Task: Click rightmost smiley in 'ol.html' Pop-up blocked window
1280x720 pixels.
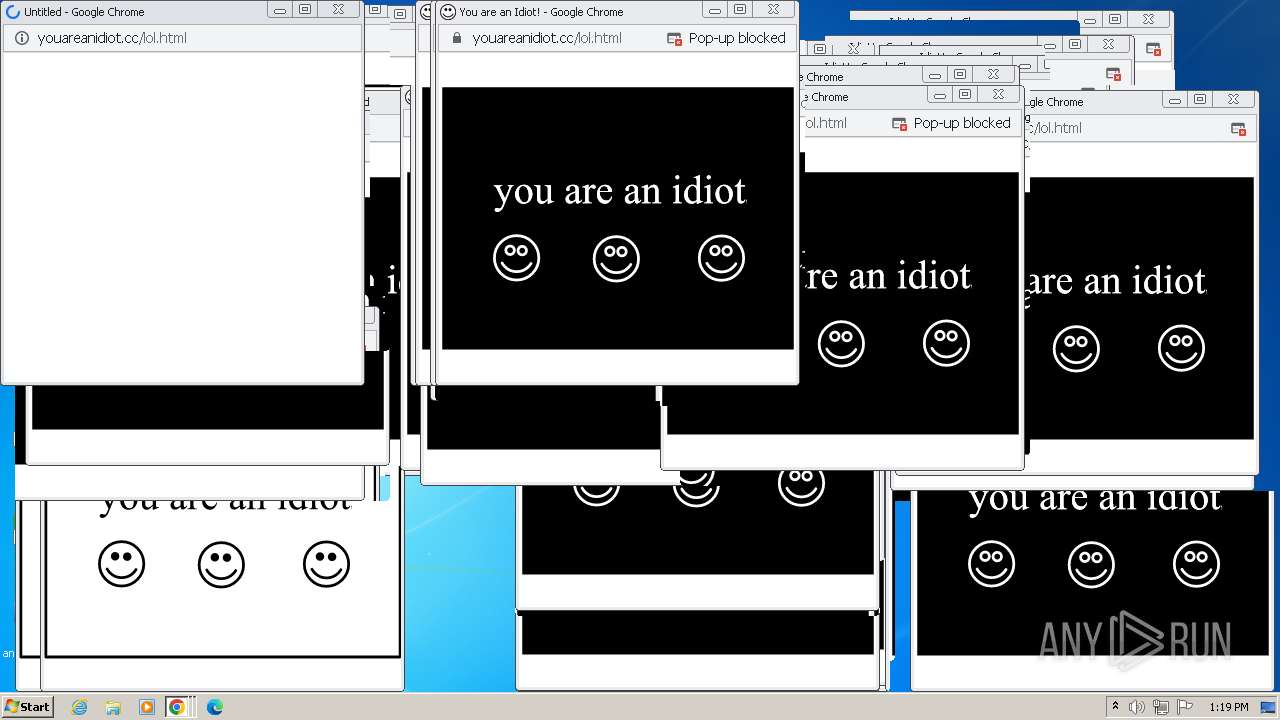Action: (946, 343)
